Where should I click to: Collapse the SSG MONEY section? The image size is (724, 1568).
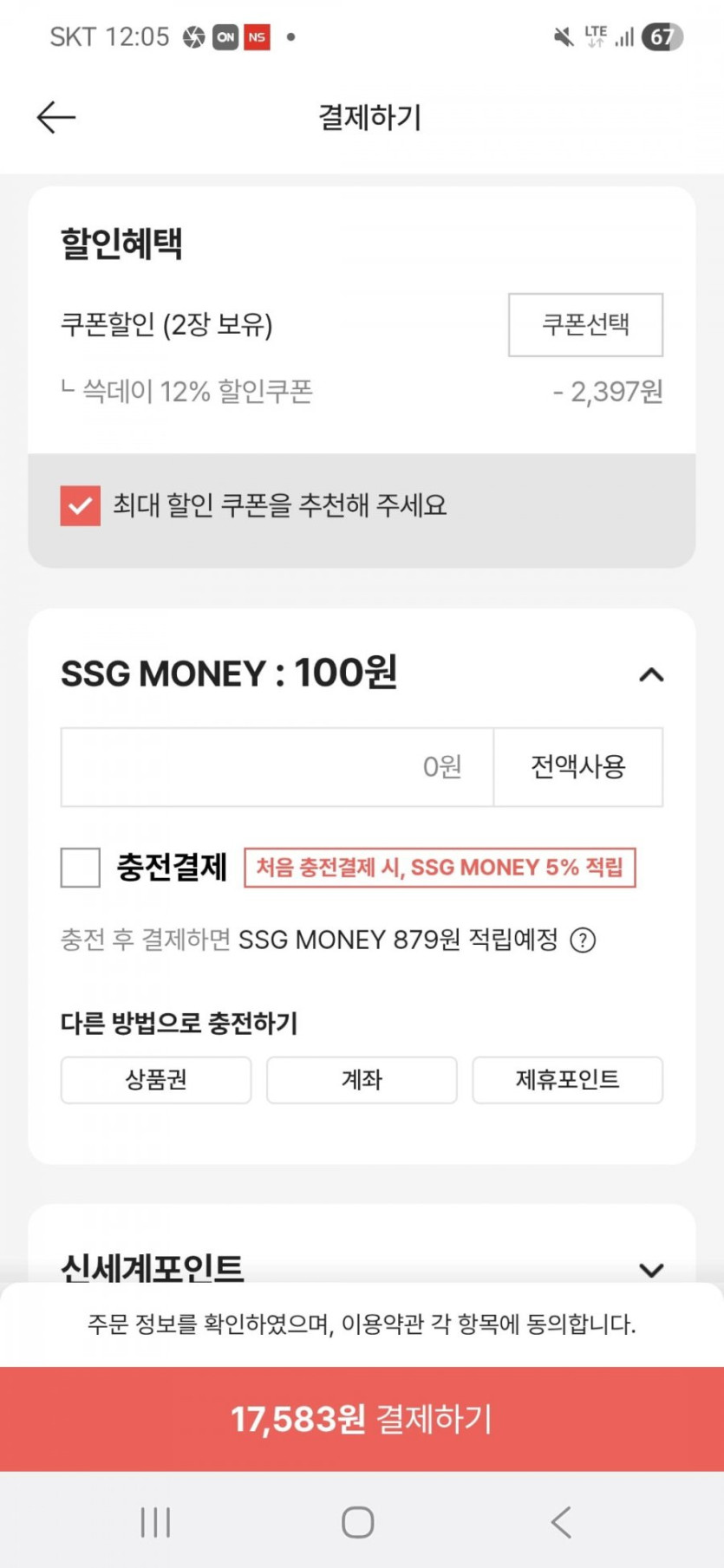point(651,674)
